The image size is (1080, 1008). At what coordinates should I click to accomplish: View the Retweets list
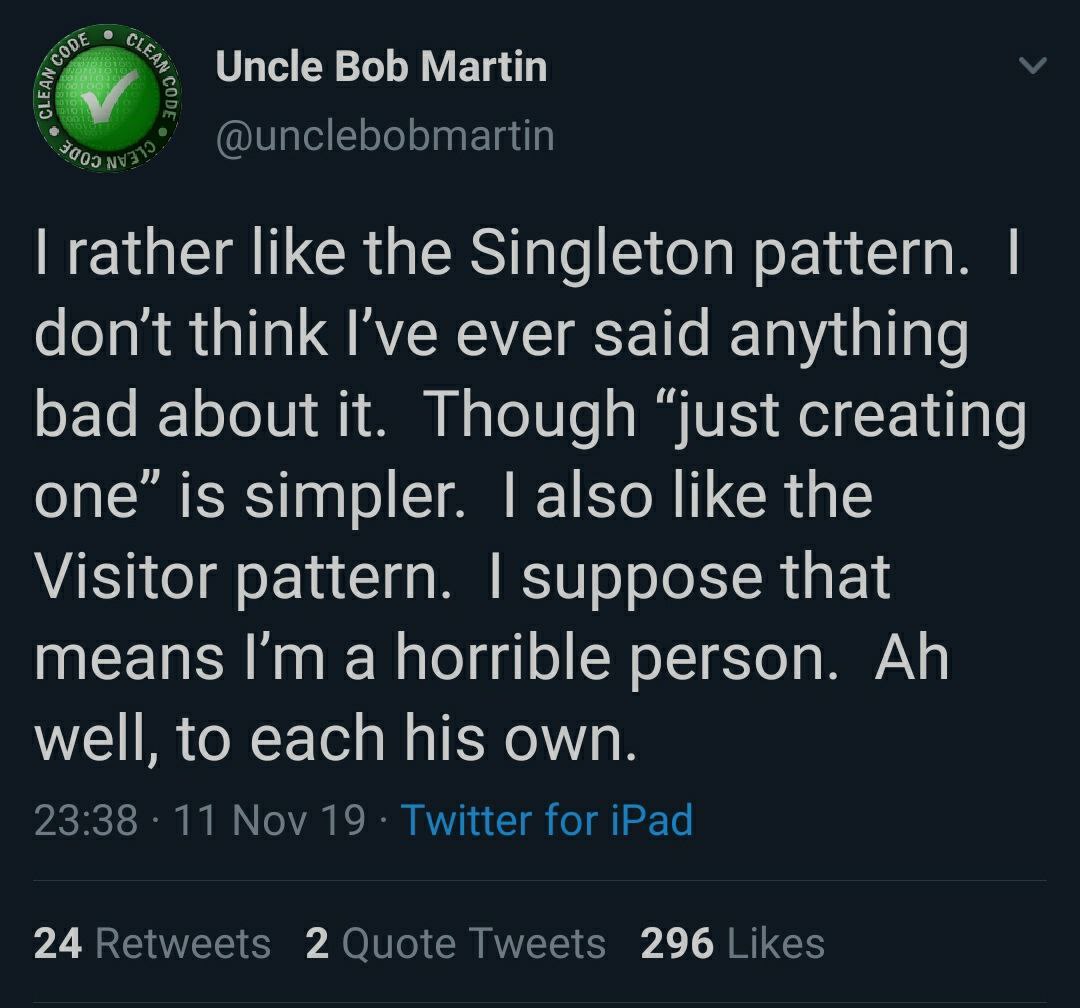click(x=152, y=943)
